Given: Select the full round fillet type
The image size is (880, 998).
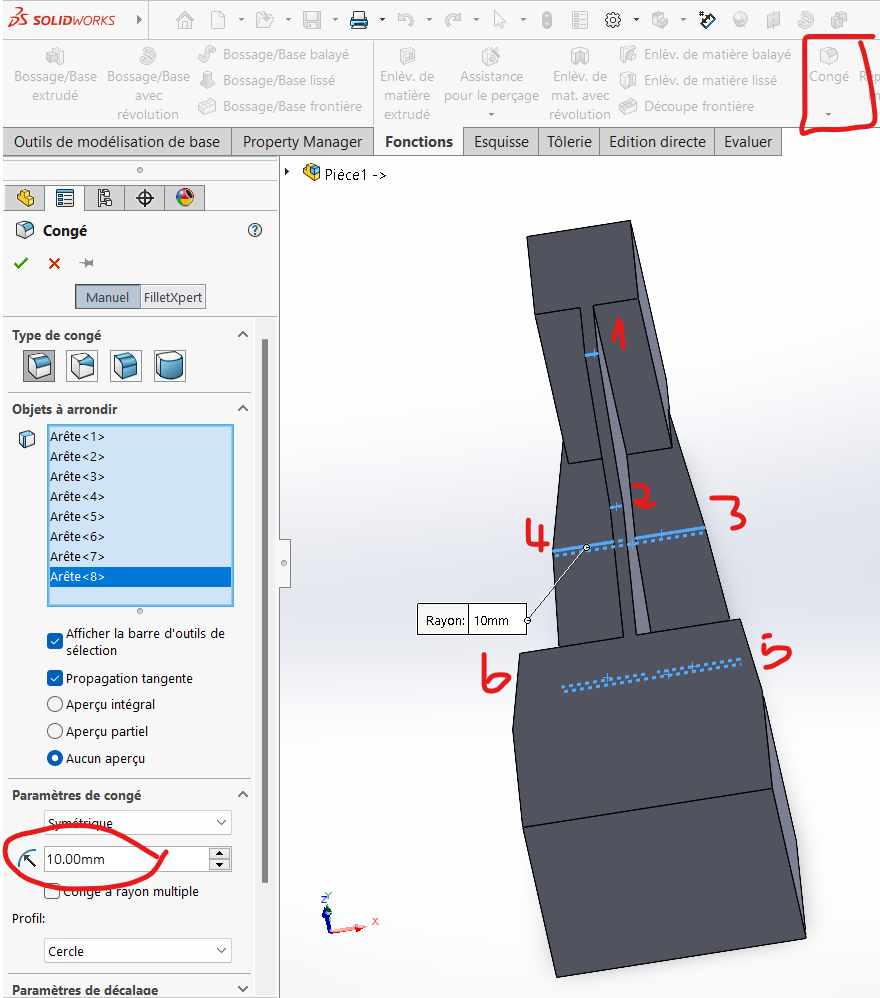Looking at the screenshot, I should pos(170,366).
